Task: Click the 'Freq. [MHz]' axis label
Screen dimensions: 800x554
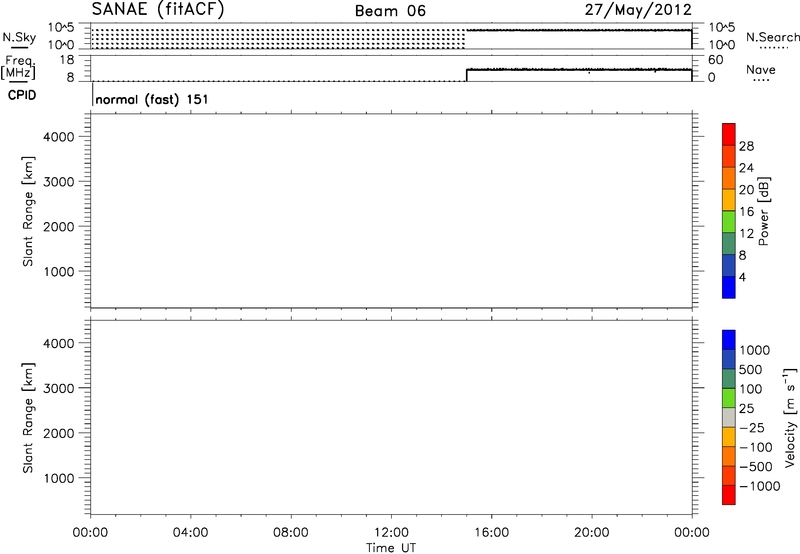Action: click(x=19, y=68)
